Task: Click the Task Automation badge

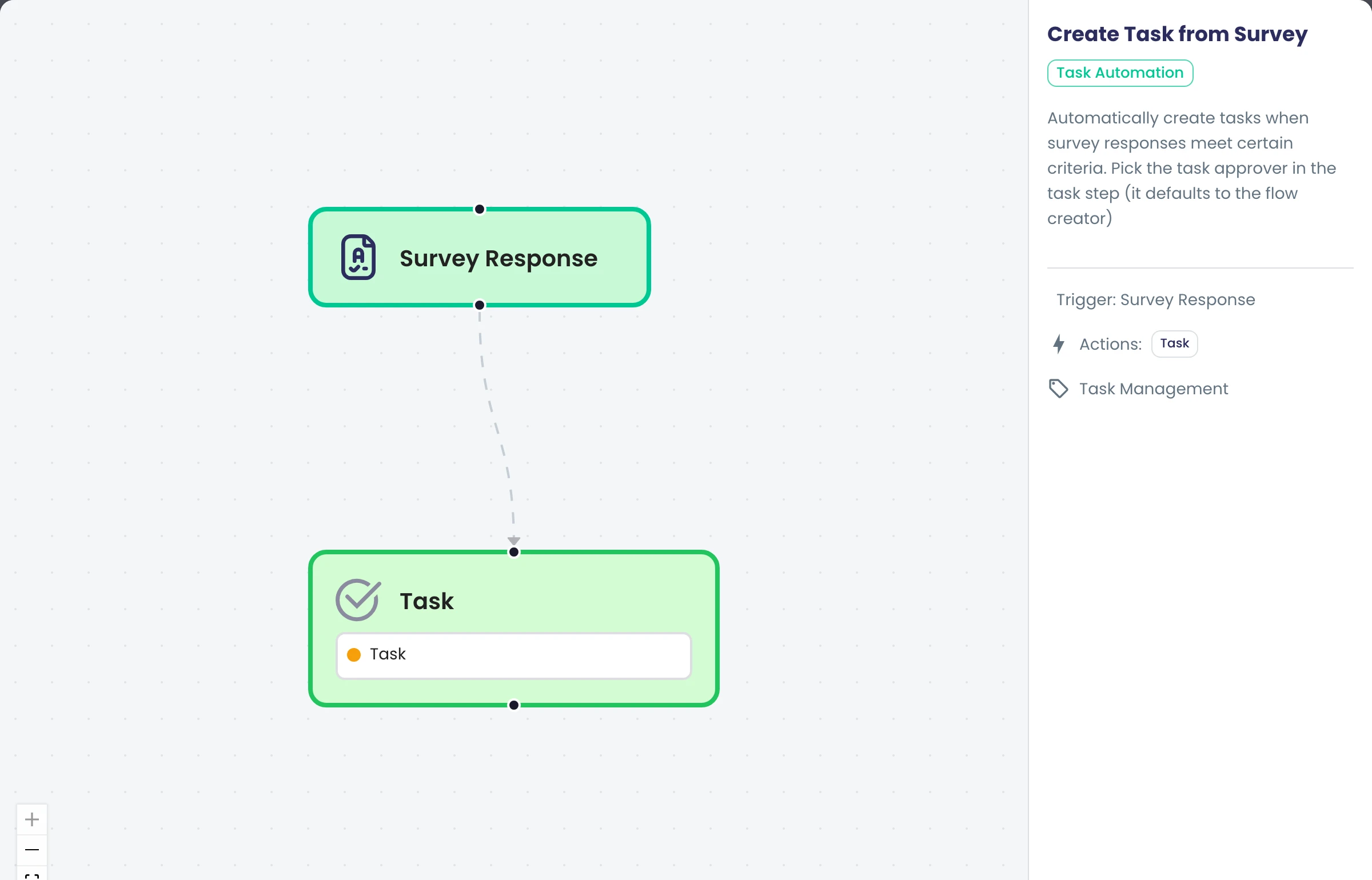Action: 1120,73
